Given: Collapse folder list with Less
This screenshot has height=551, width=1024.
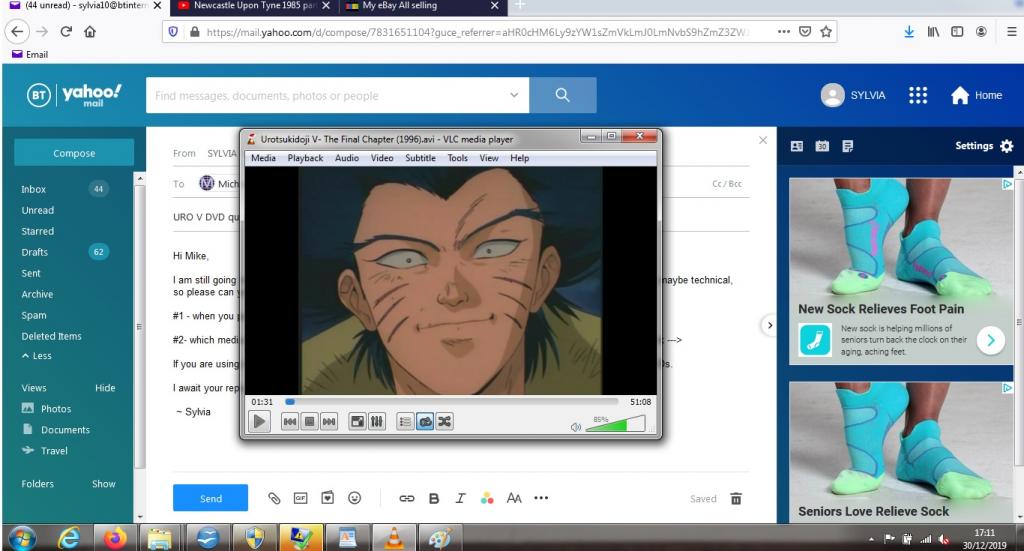Looking at the screenshot, I should pyautogui.click(x=37, y=356).
